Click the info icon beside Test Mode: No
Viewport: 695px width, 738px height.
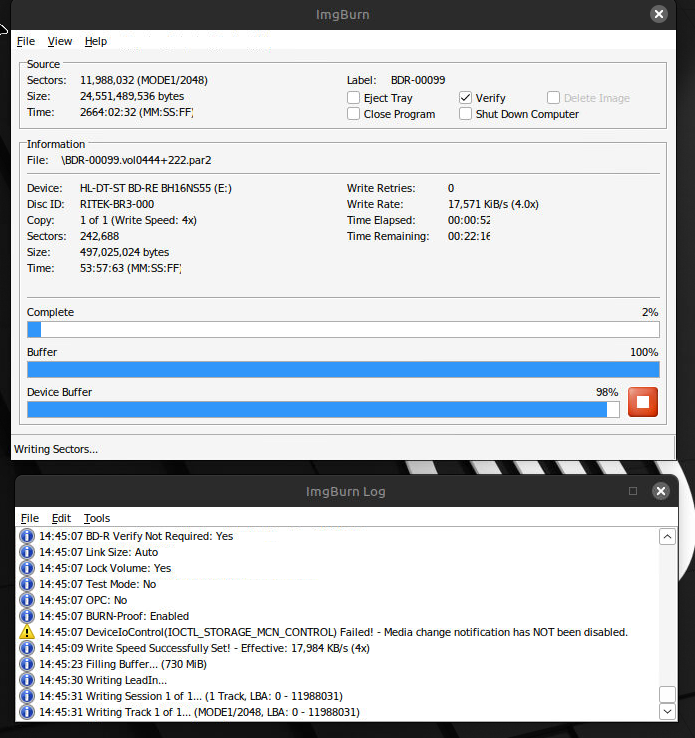click(x=27, y=584)
